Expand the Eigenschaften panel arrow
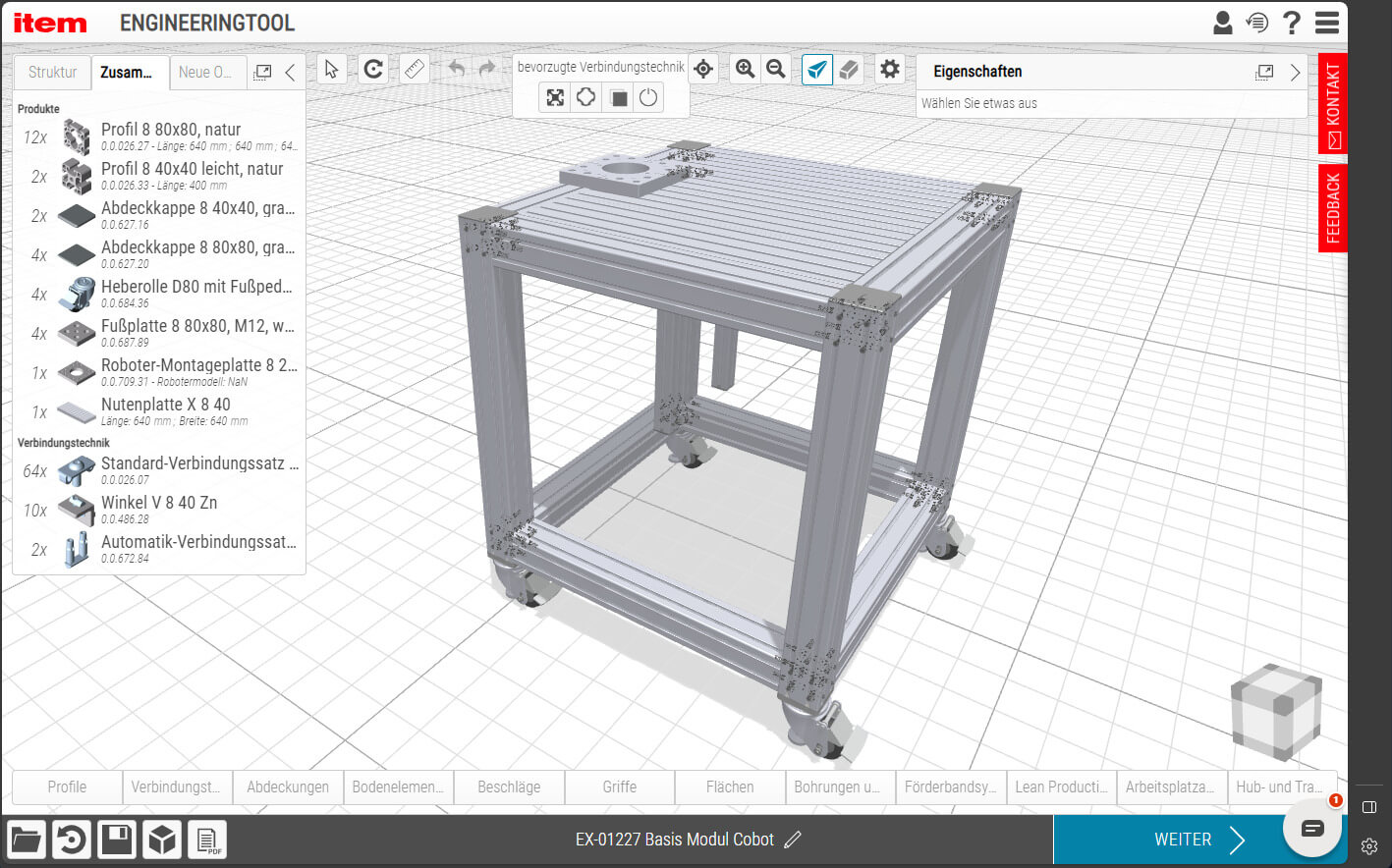This screenshot has height=868, width=1392. [1295, 72]
